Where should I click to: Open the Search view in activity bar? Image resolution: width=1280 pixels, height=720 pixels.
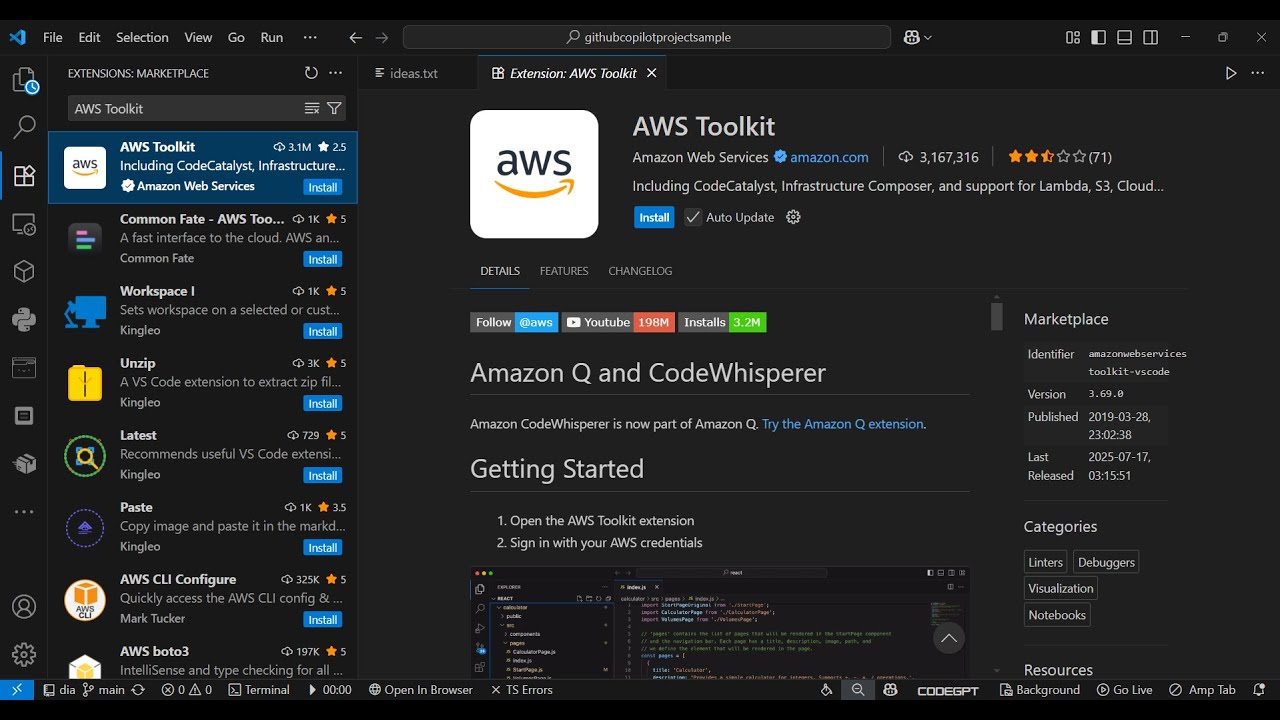[24, 127]
